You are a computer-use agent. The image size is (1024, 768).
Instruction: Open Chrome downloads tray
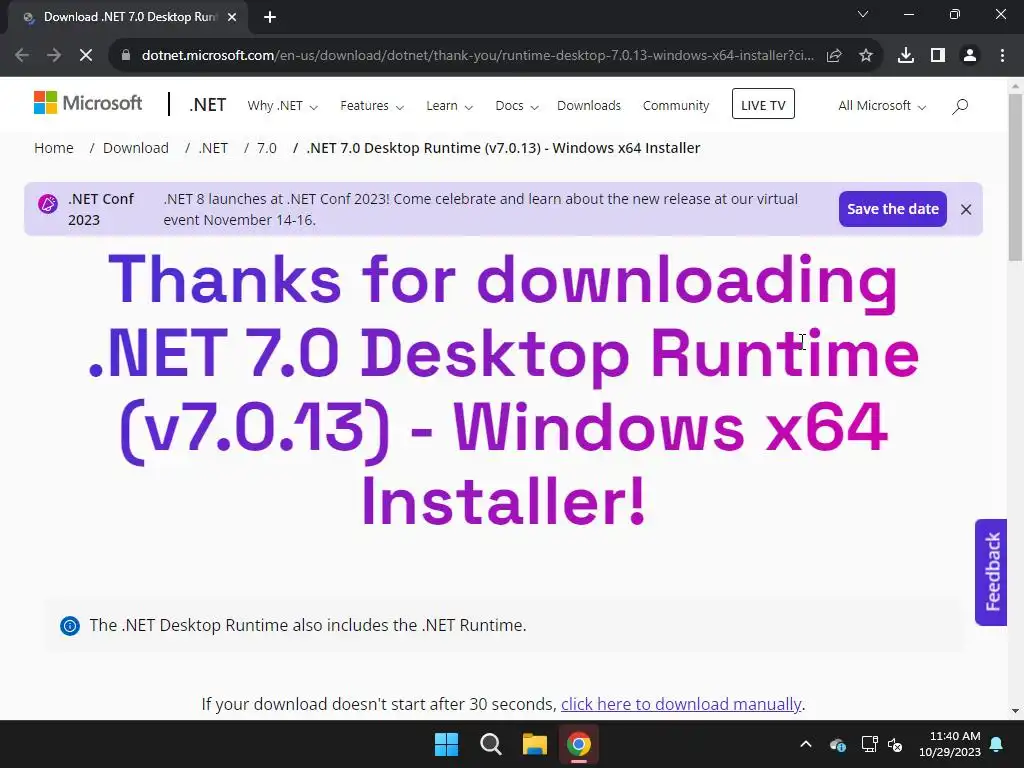(906, 56)
